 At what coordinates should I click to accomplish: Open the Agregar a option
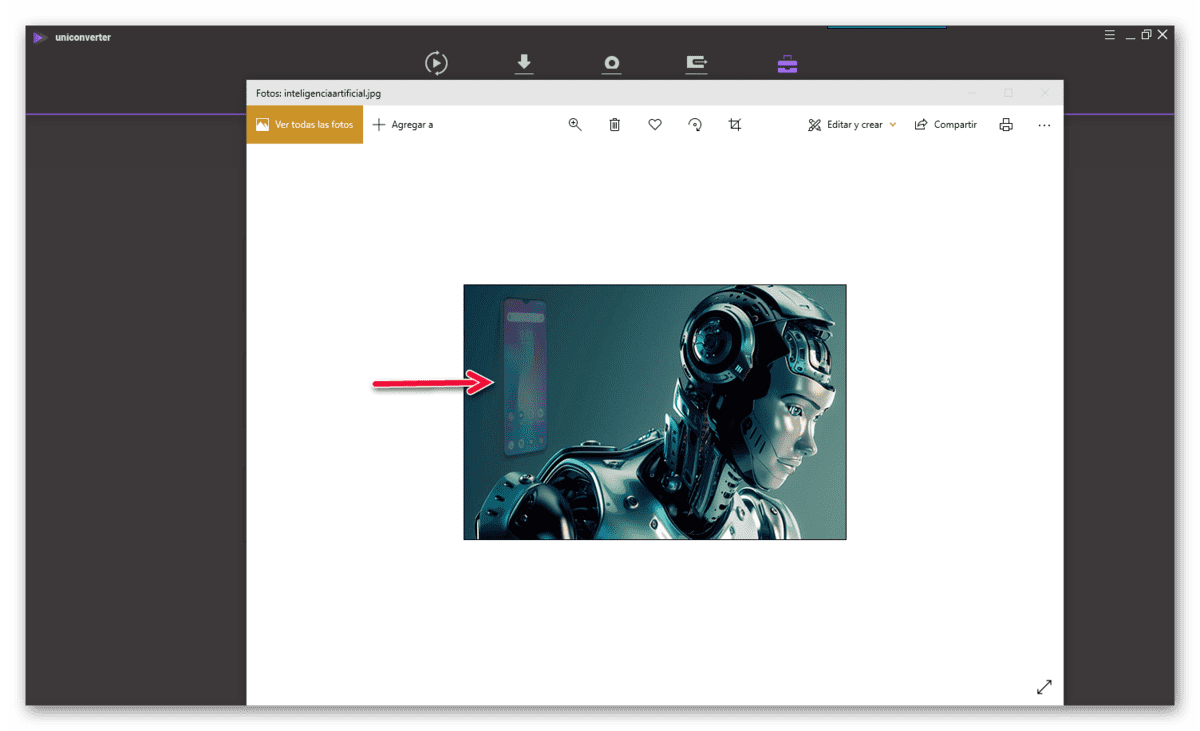pyautogui.click(x=403, y=125)
